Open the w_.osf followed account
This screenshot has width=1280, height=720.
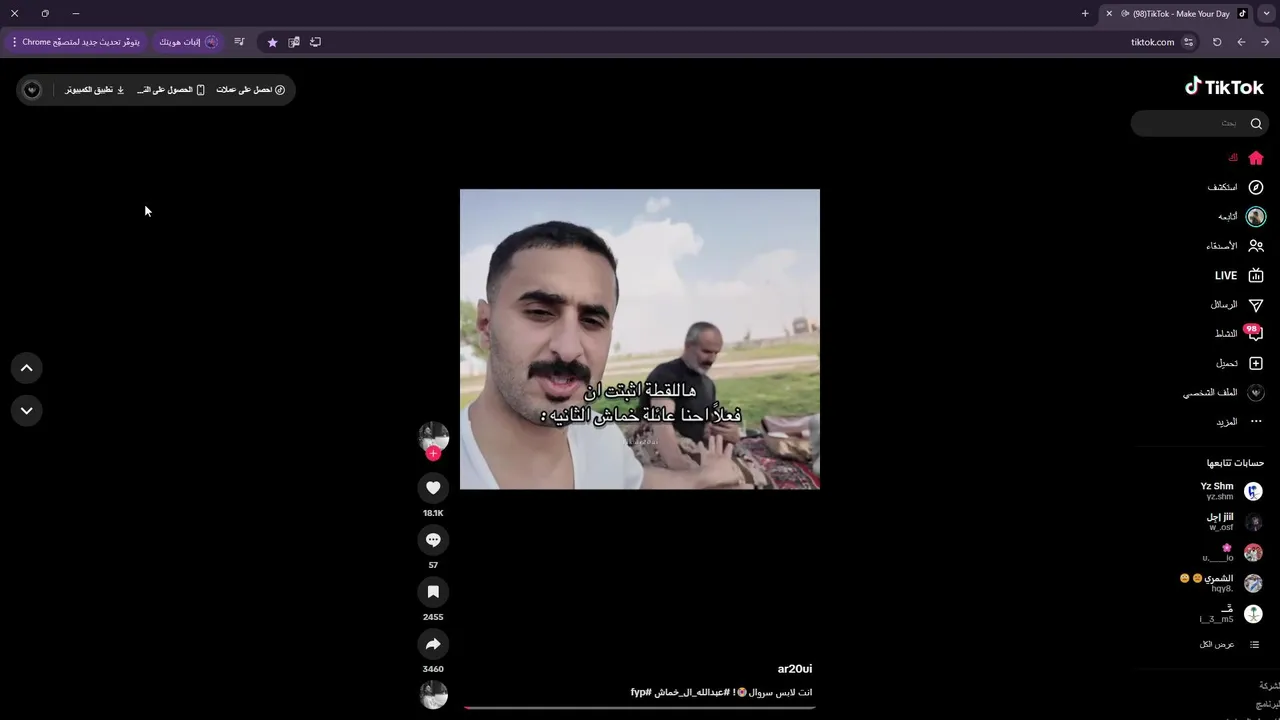[x=1234, y=522]
